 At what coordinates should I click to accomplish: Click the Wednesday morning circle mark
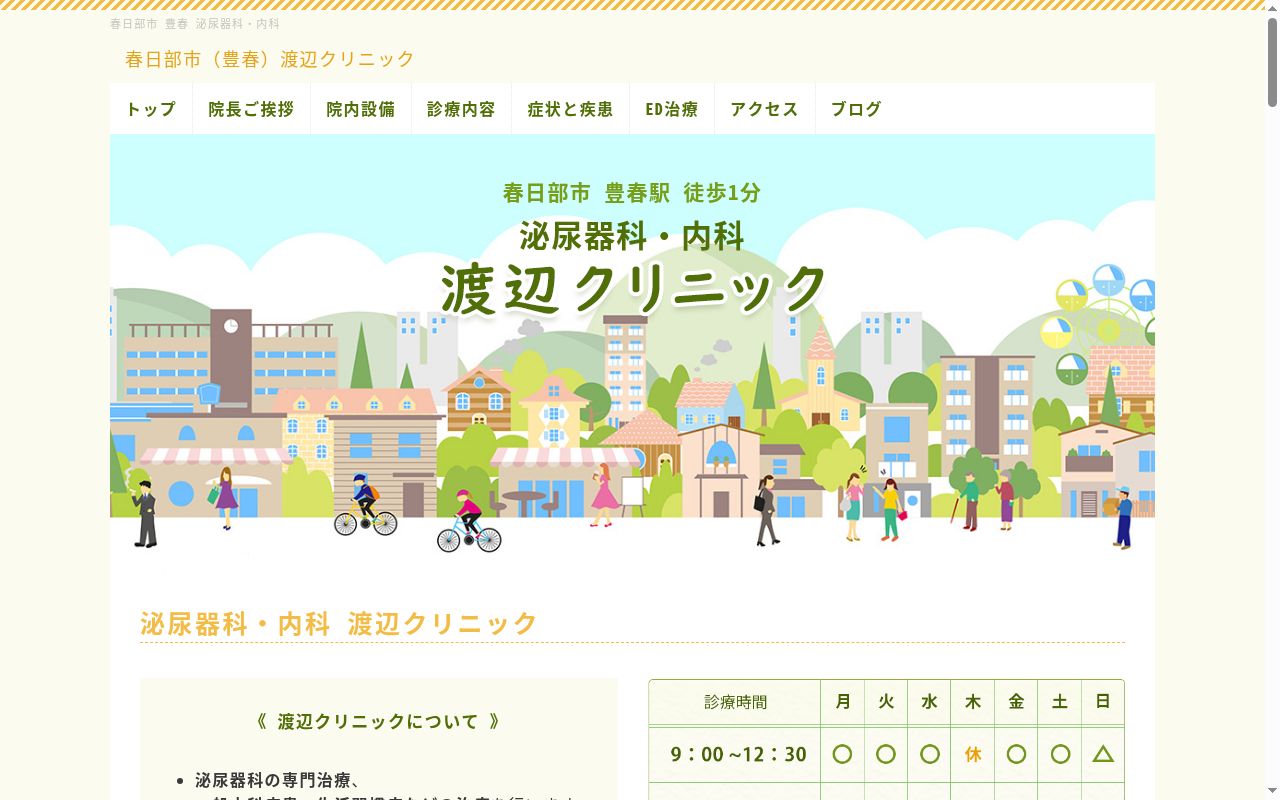pos(930,754)
